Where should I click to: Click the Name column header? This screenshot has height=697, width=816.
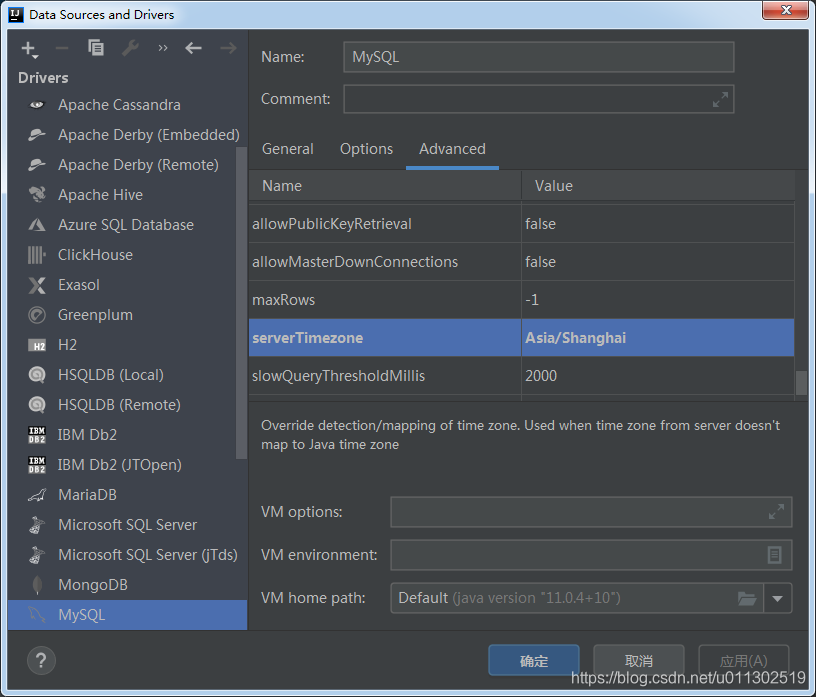(385, 186)
